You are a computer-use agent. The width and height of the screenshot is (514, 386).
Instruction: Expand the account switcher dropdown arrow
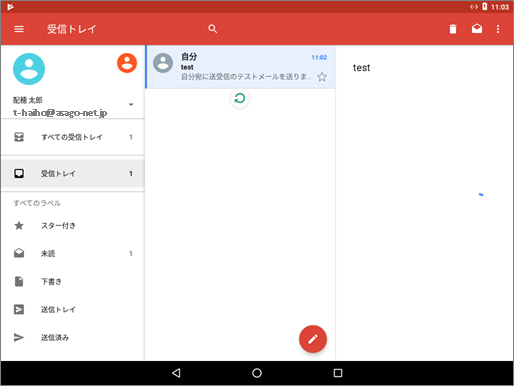[131, 104]
